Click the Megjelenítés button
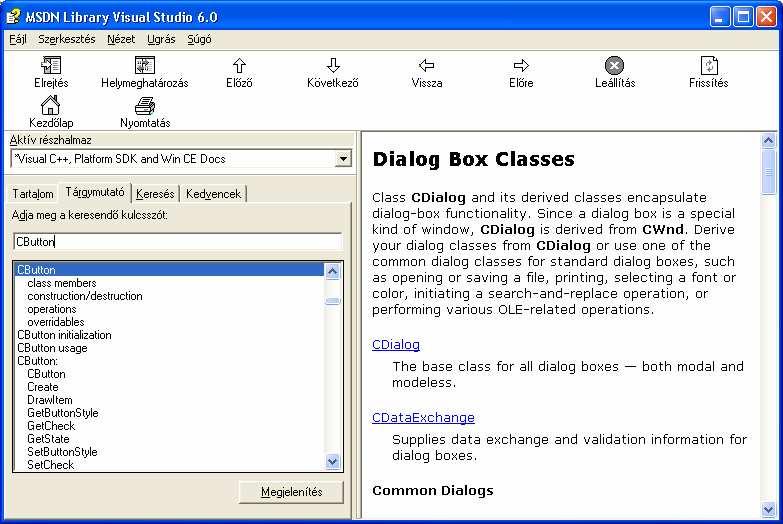Screen dimensions: 783x524 tap(291, 492)
